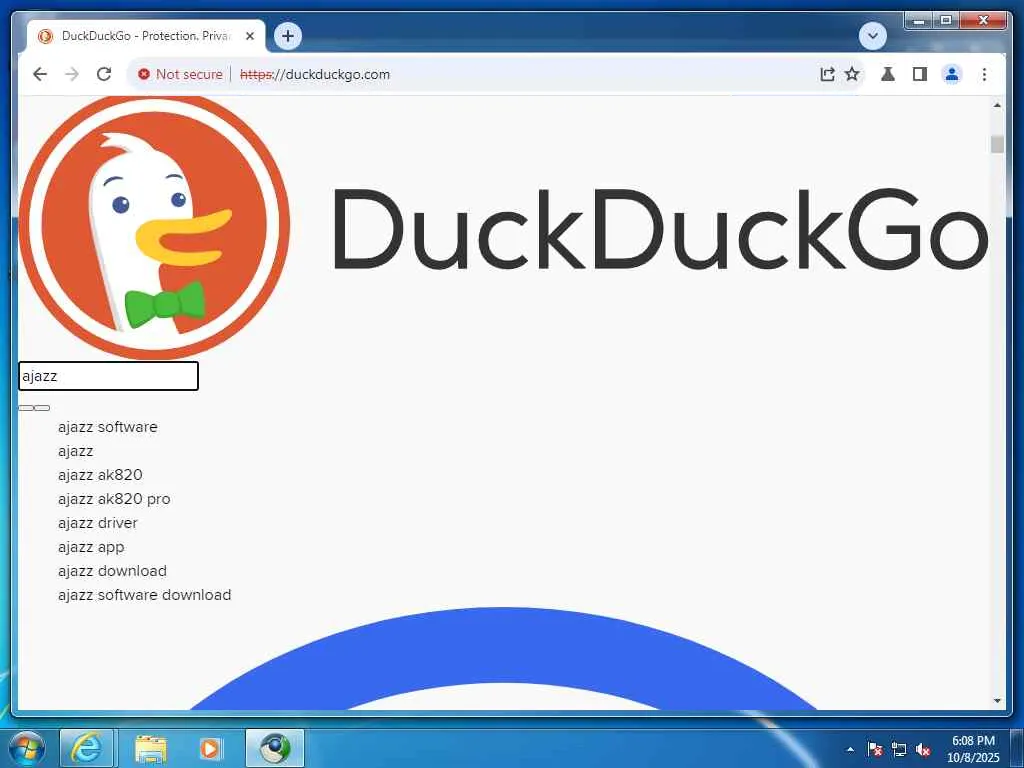Open the Windows Start menu
1024x768 pixels.
[x=27, y=748]
